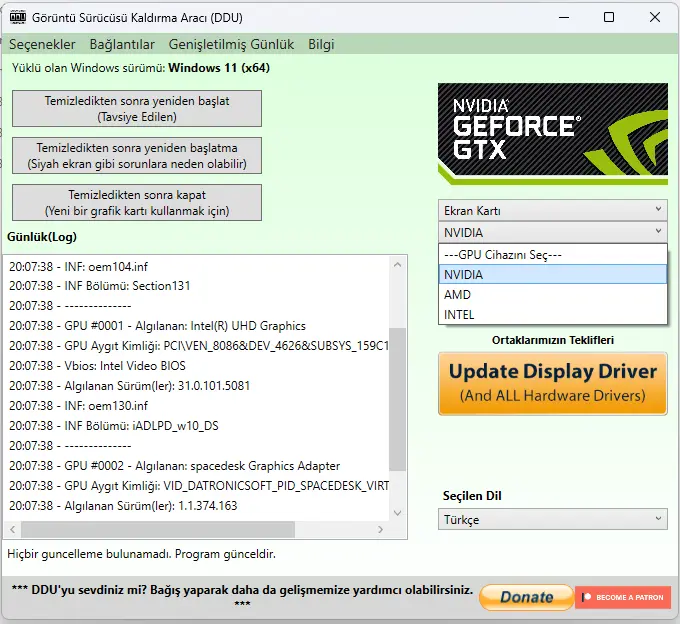Click horizontal log scrollbar left arrow
The height and width of the screenshot is (624, 680).
tap(13, 529)
